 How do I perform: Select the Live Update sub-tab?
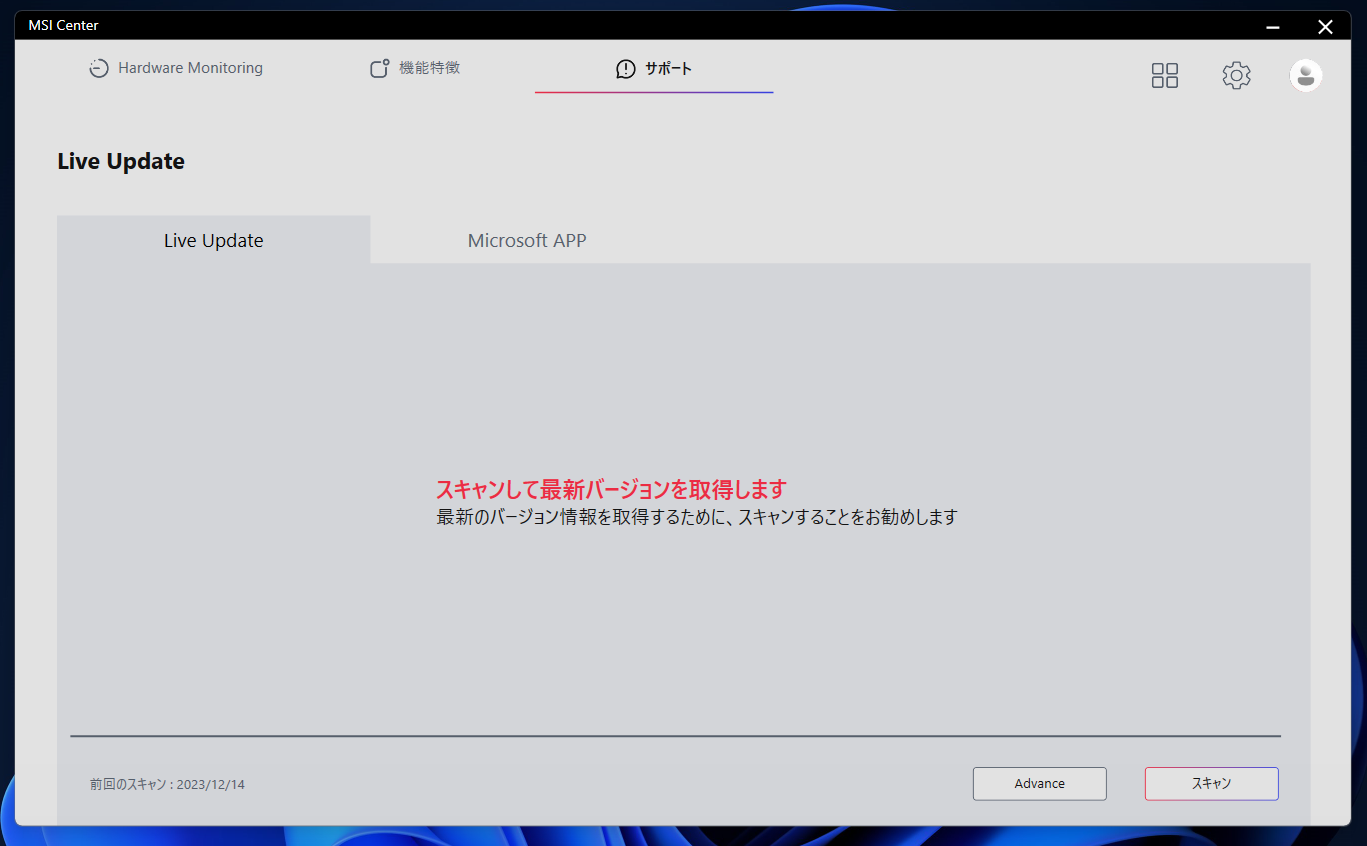pyautogui.click(x=213, y=240)
